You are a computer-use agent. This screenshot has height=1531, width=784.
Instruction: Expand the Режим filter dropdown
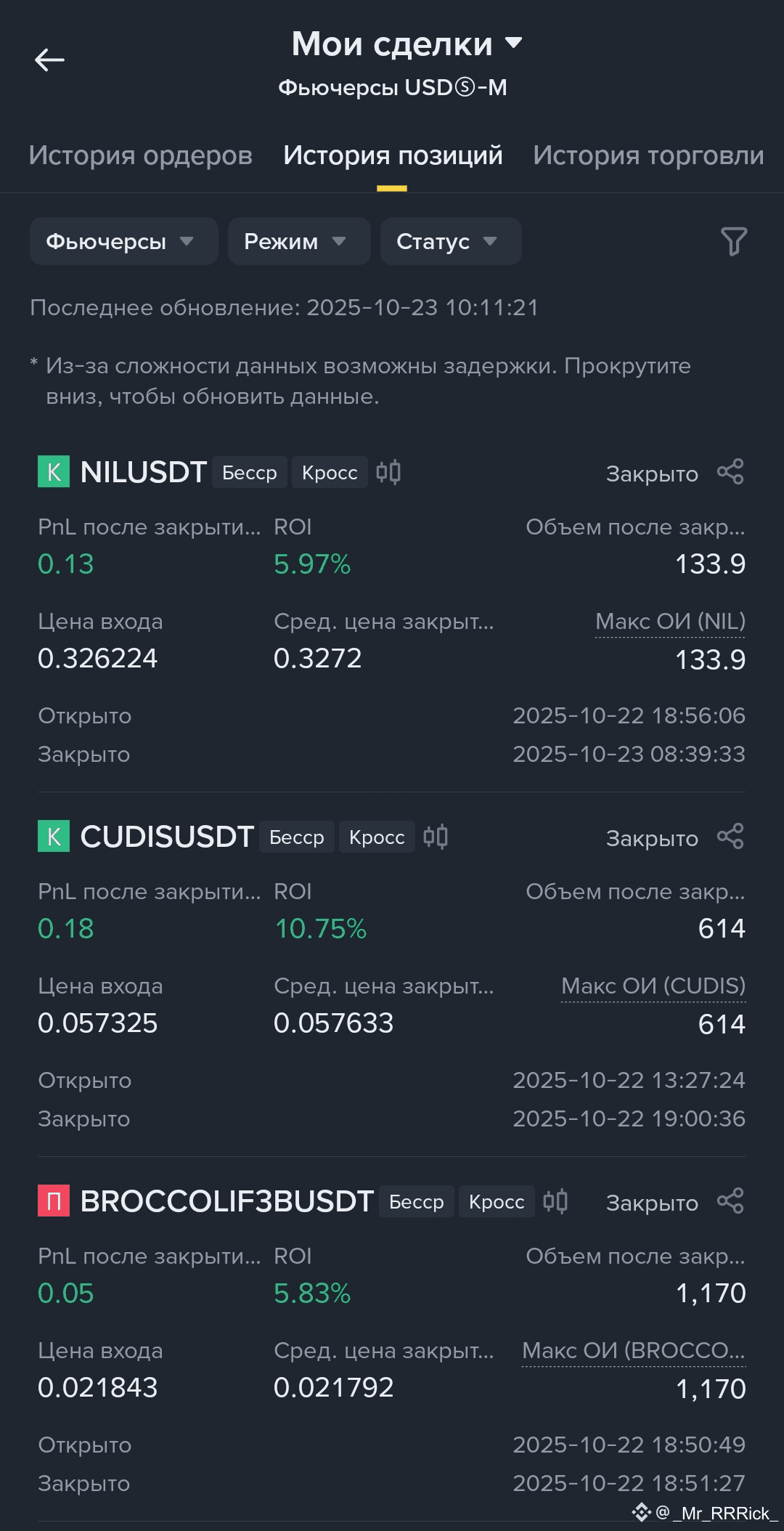tap(299, 241)
